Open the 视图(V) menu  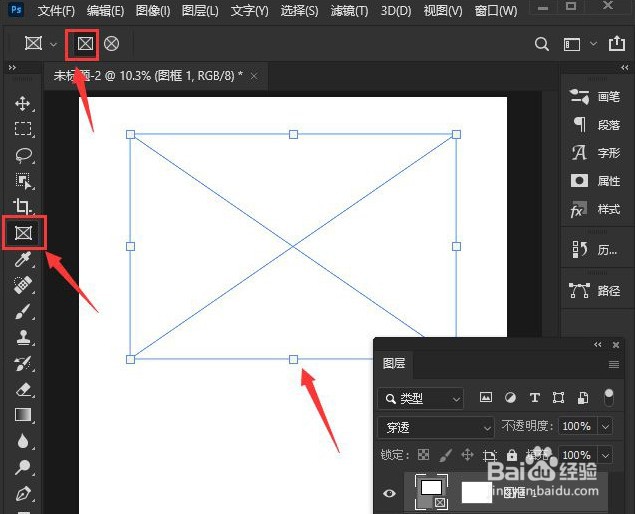coord(443,11)
